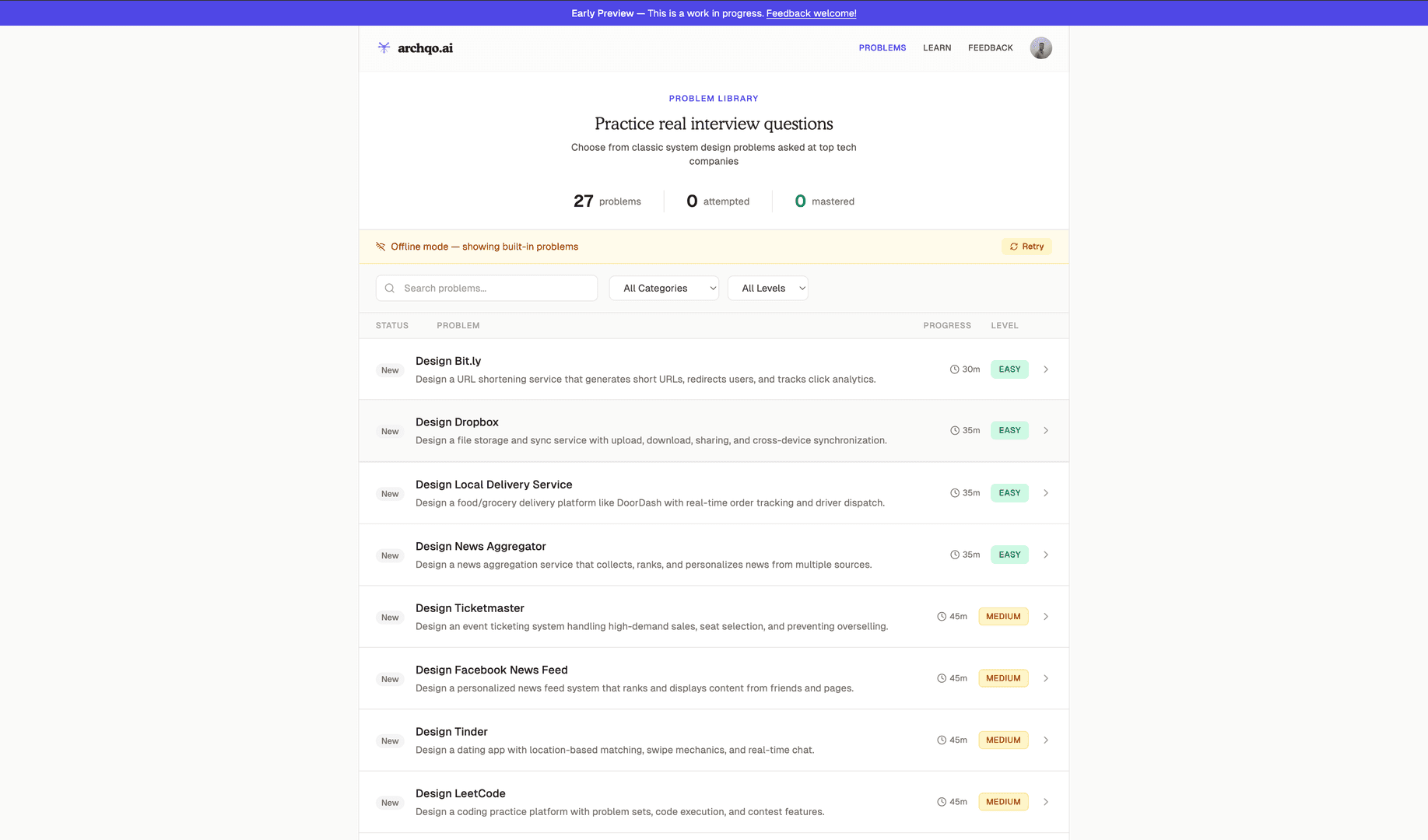1428x840 pixels.
Task: Click the dating app description text
Action: point(615,751)
